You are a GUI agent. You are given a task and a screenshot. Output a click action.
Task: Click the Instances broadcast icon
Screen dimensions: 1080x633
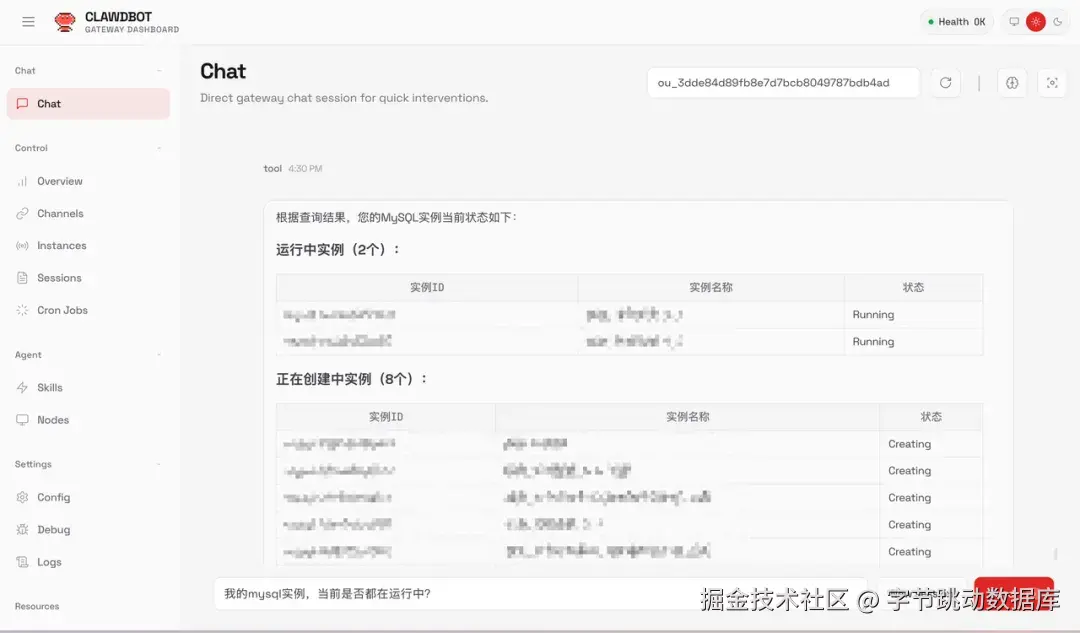(x=22, y=246)
